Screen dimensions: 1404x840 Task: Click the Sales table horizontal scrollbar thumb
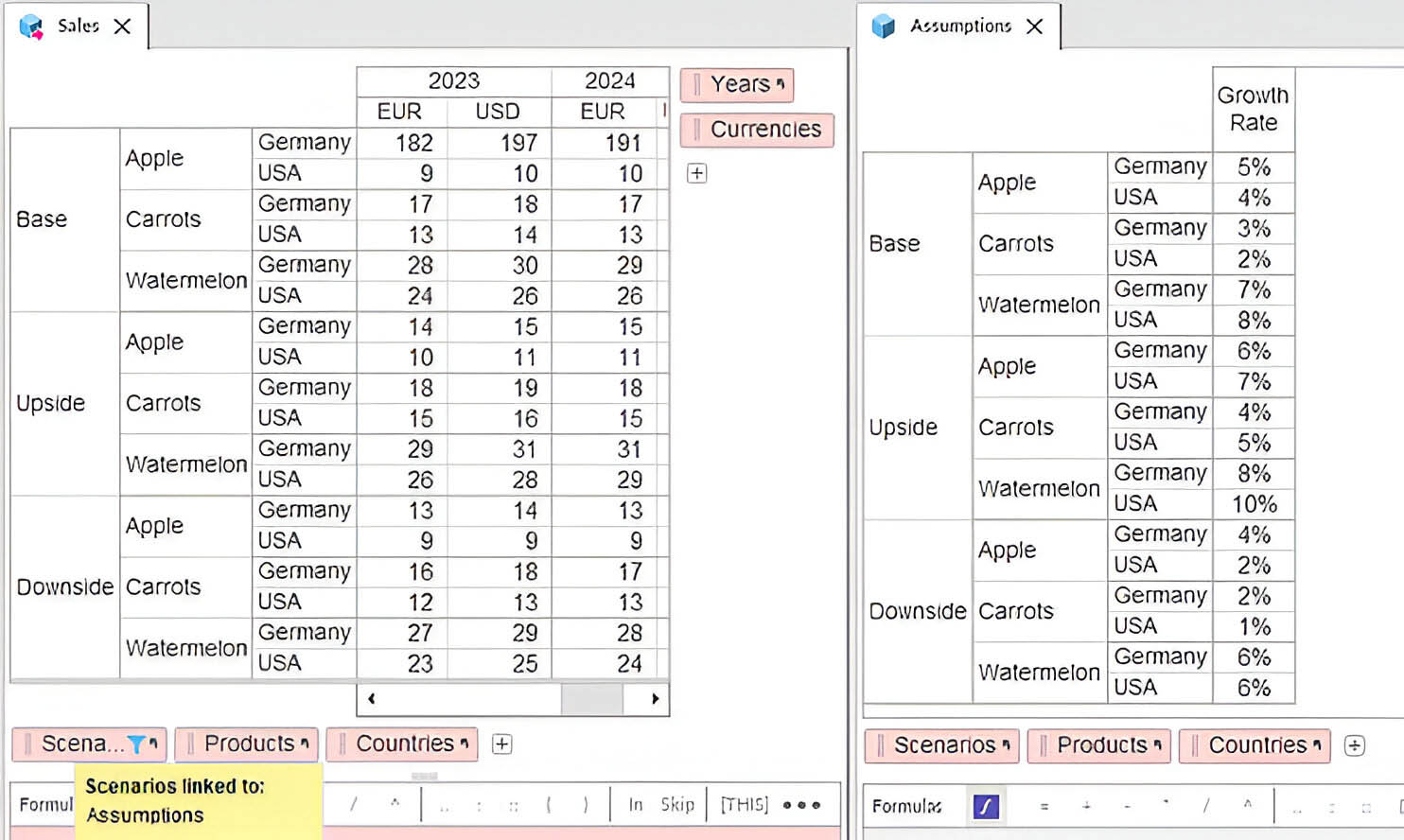tap(591, 699)
